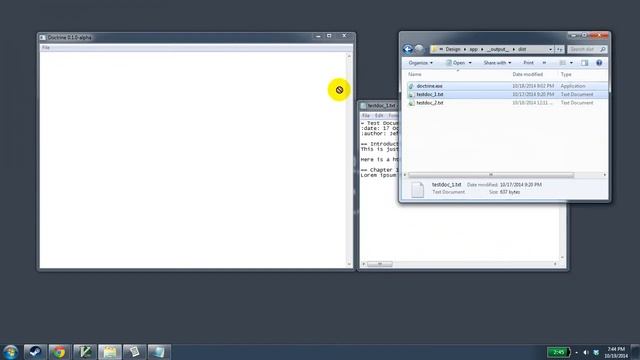
Task: Expand Open button dropdown arrow
Action: point(470,63)
